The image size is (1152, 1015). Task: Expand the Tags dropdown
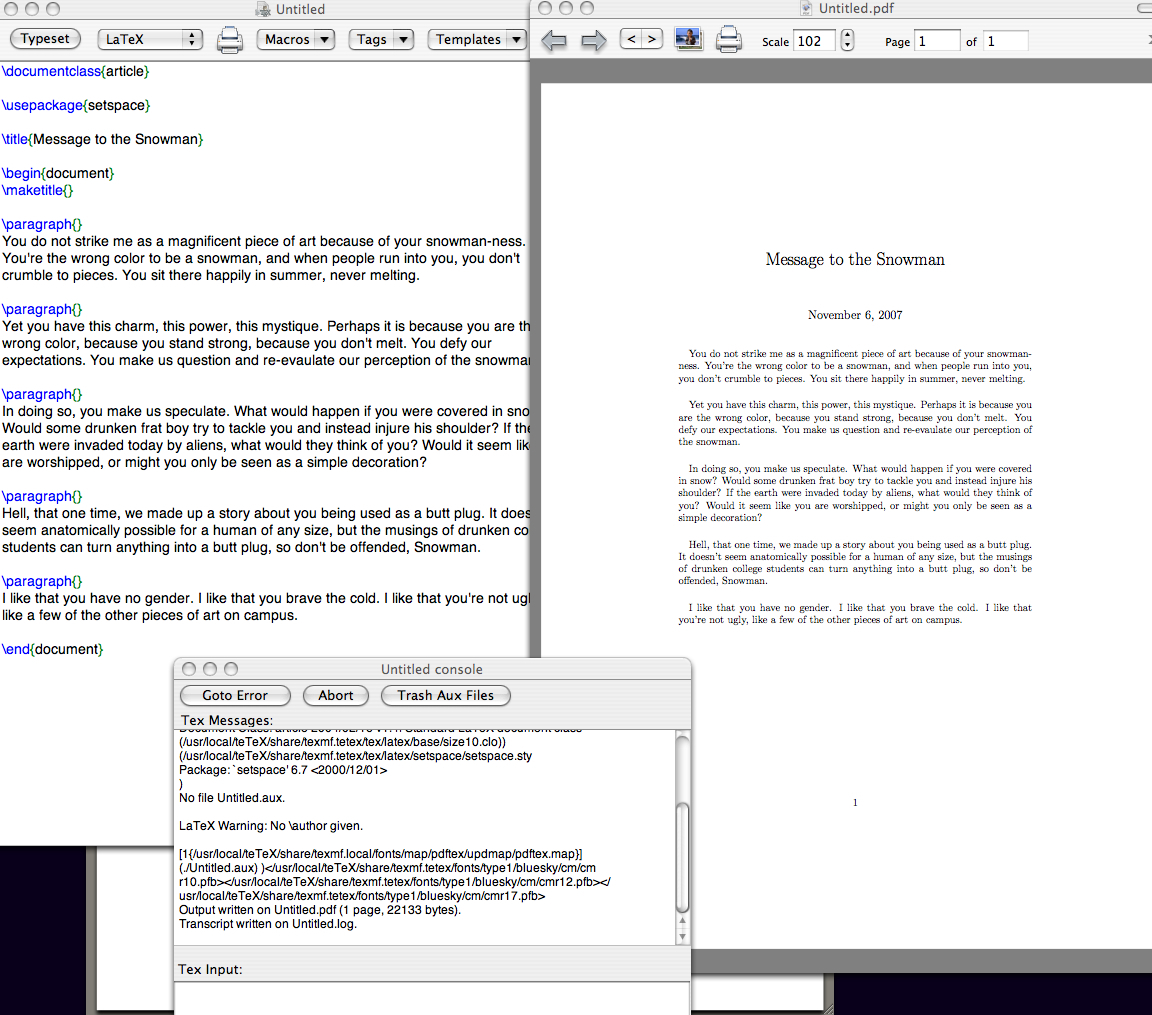pos(381,39)
